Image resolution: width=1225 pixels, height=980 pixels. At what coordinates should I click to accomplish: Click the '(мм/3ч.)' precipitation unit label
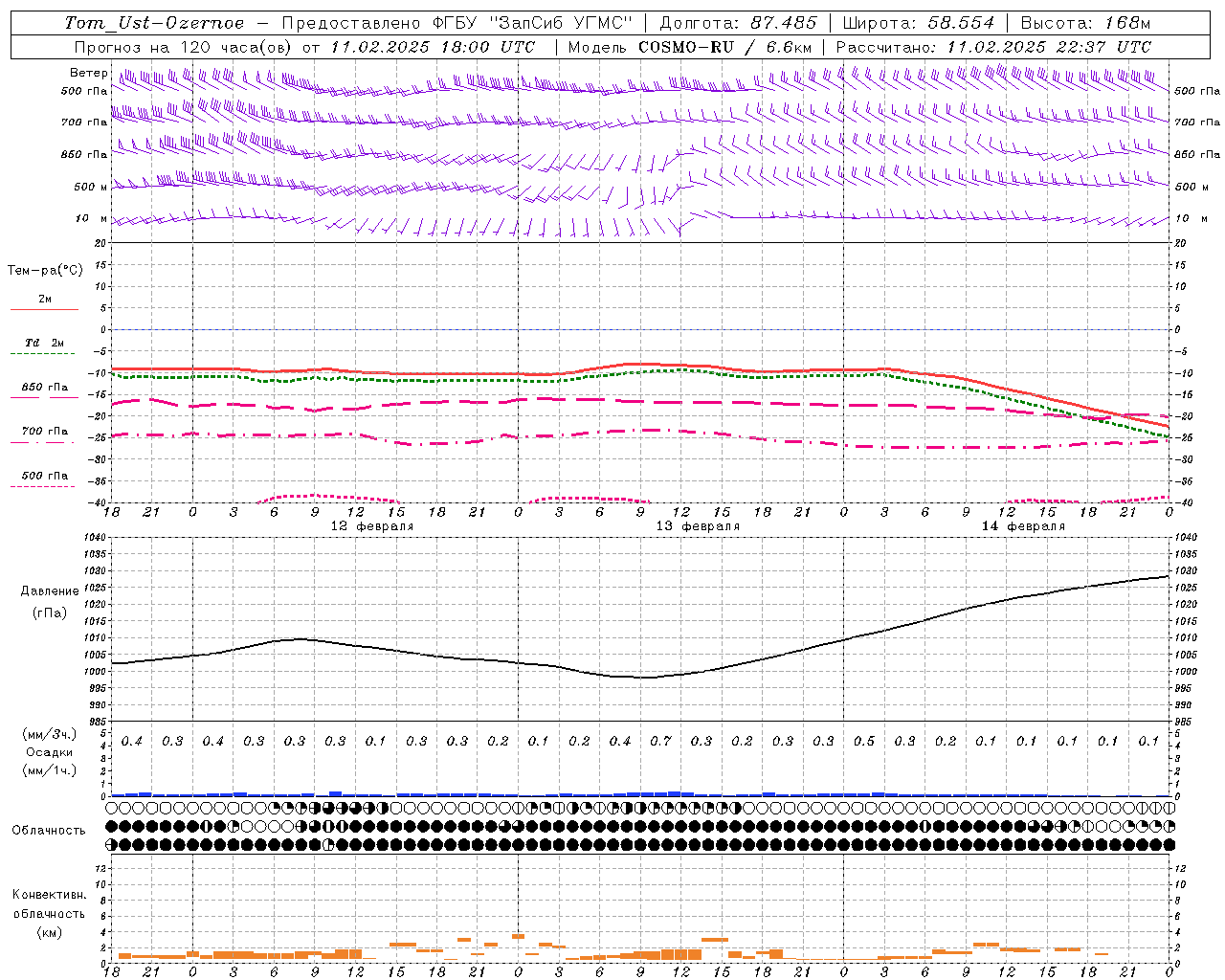click(x=49, y=734)
